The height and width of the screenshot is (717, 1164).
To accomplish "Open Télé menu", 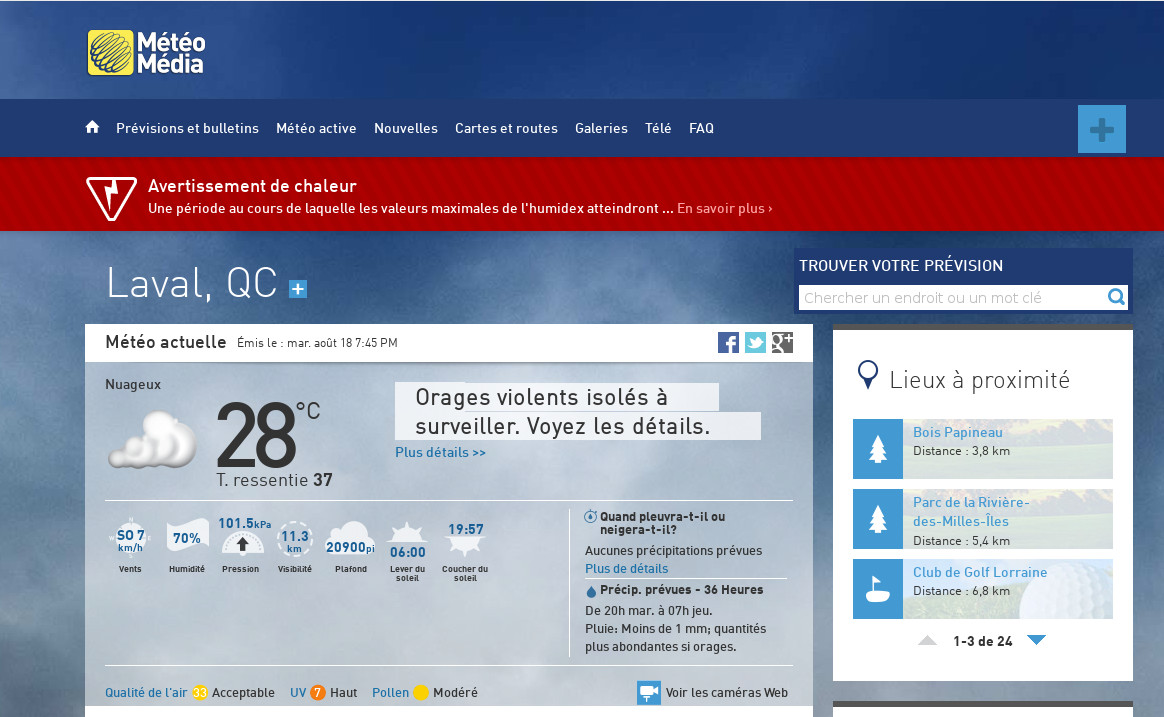I will click(658, 128).
